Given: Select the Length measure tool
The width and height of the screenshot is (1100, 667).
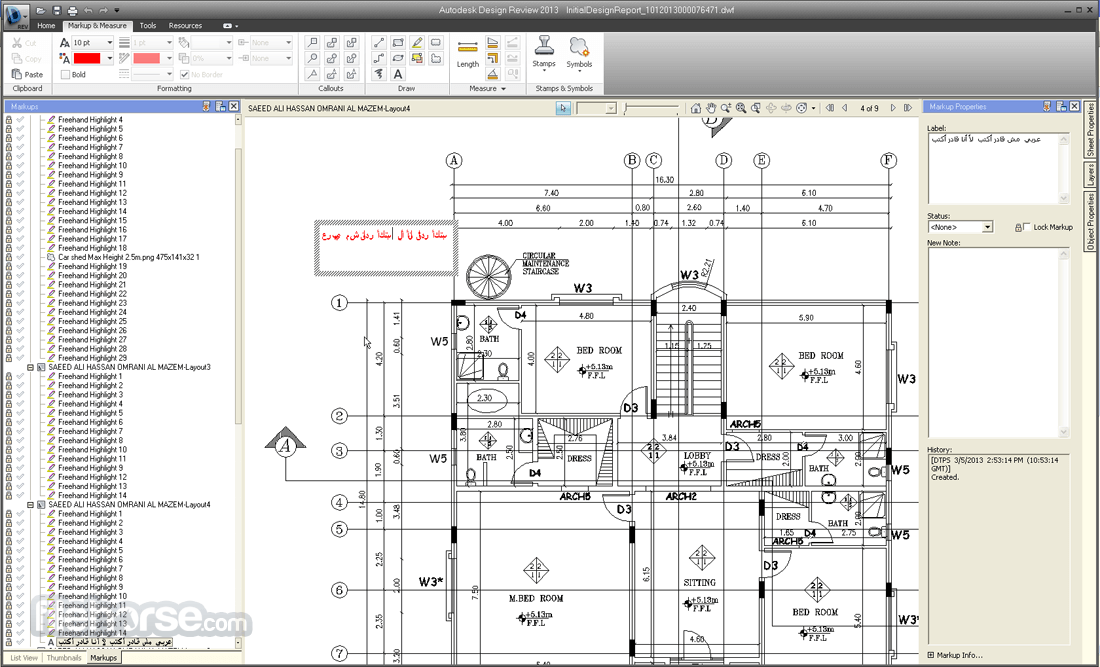Looking at the screenshot, I should pos(467,53).
